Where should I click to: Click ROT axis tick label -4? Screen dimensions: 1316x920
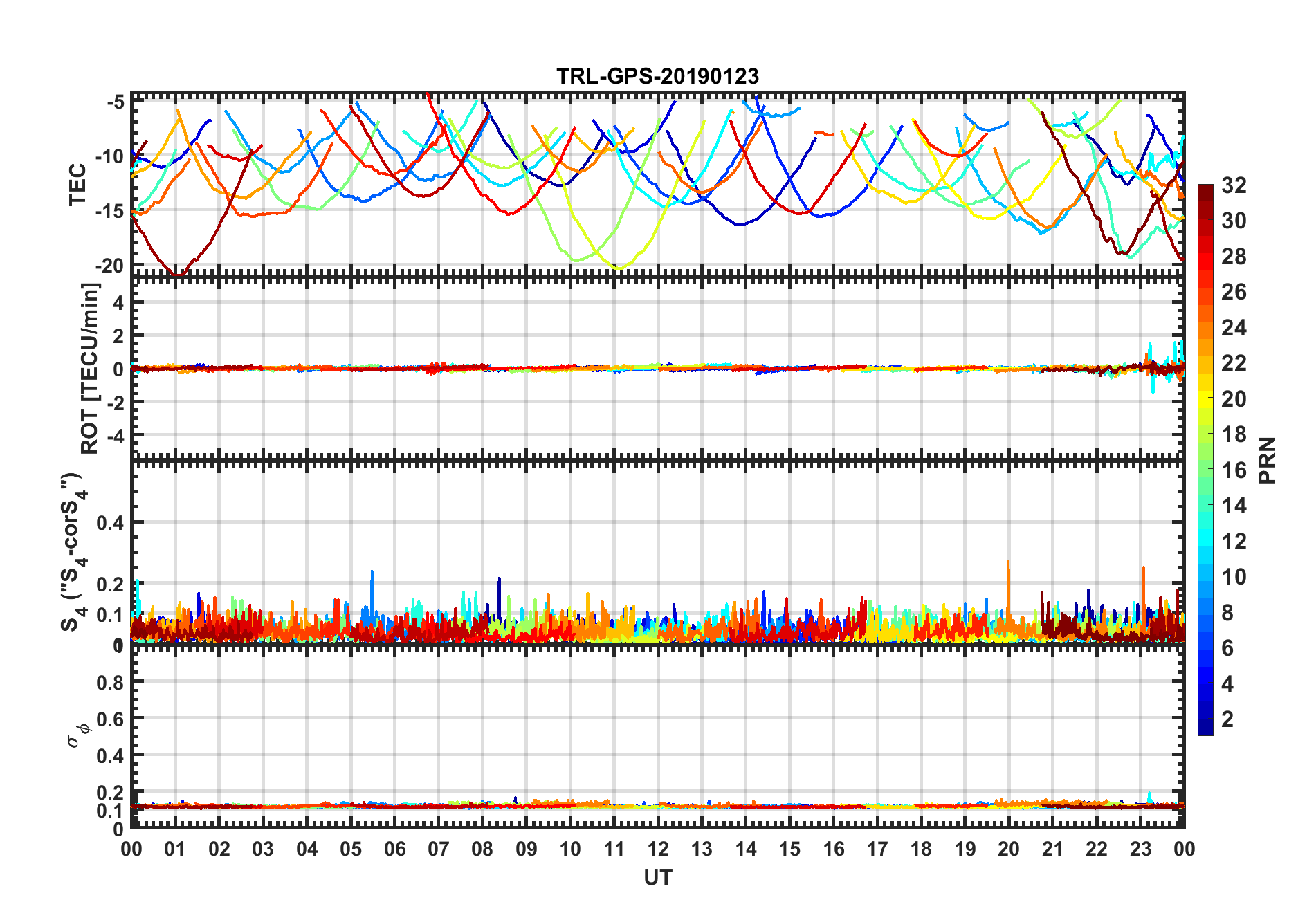click(116, 436)
